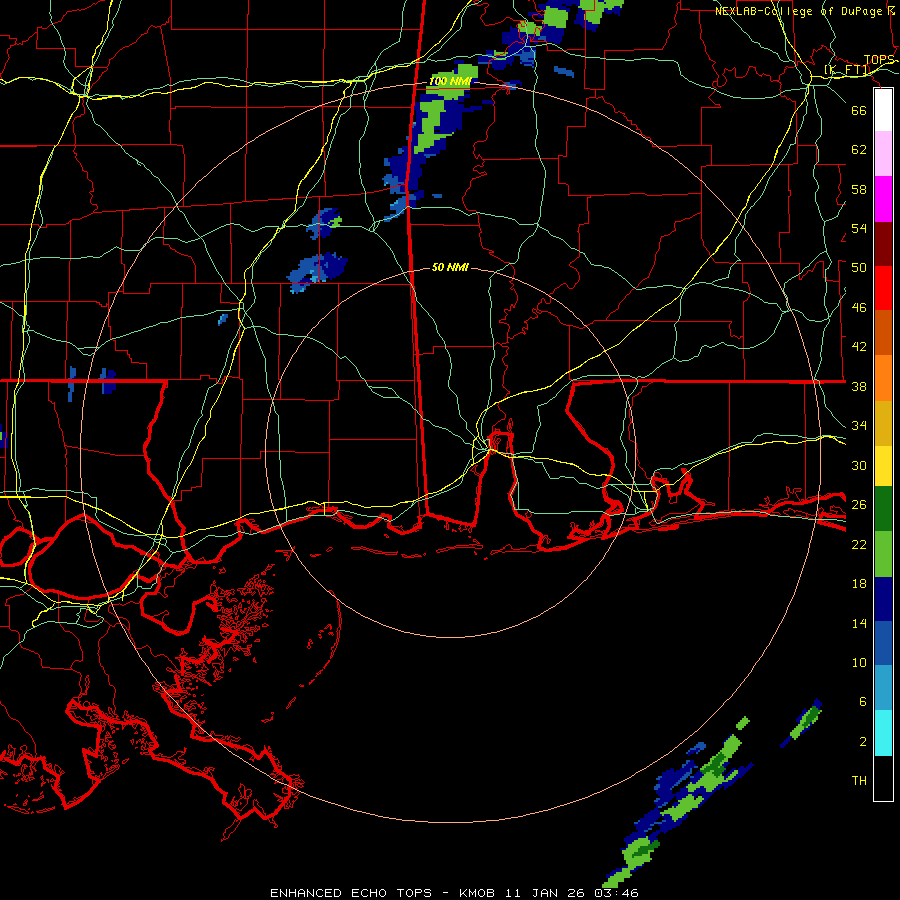Click the '100 NMI' range ring label
This screenshot has width=900, height=900.
point(450,81)
